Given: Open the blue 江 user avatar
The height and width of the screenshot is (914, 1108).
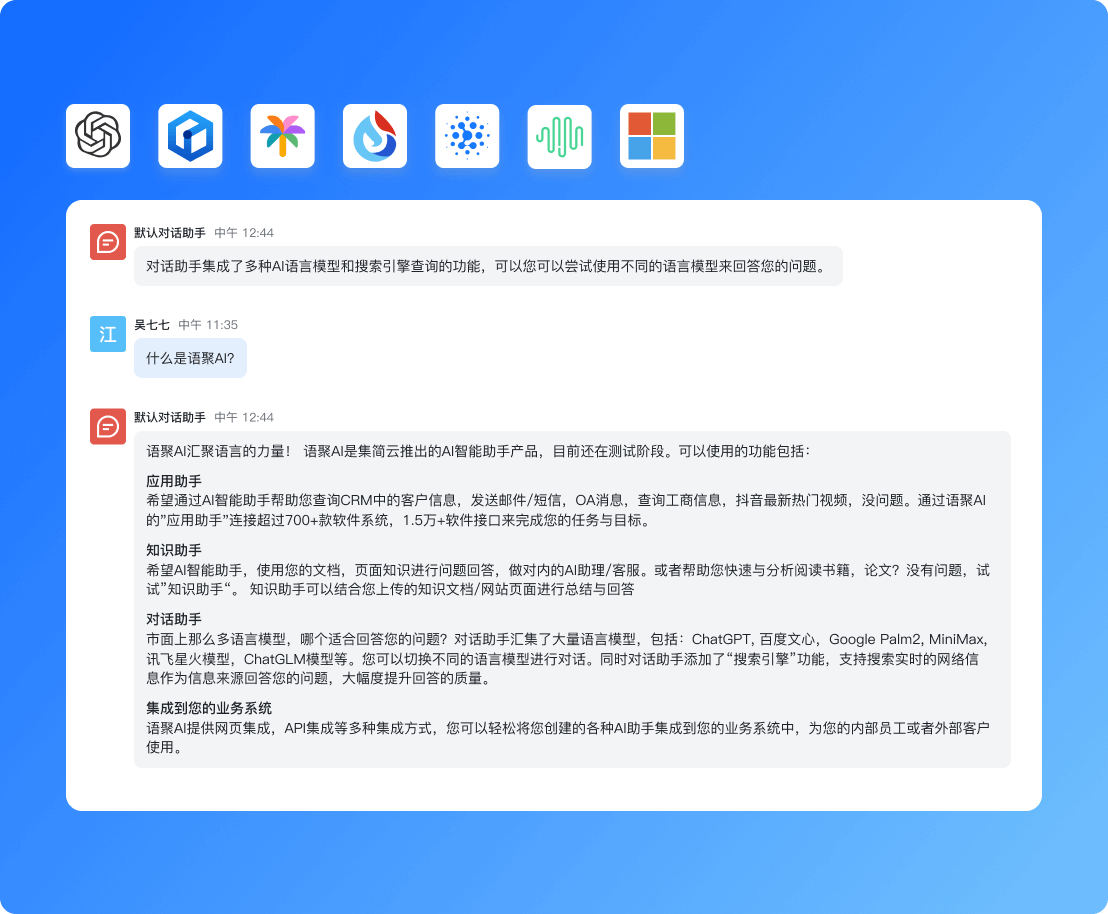Looking at the screenshot, I should (108, 334).
